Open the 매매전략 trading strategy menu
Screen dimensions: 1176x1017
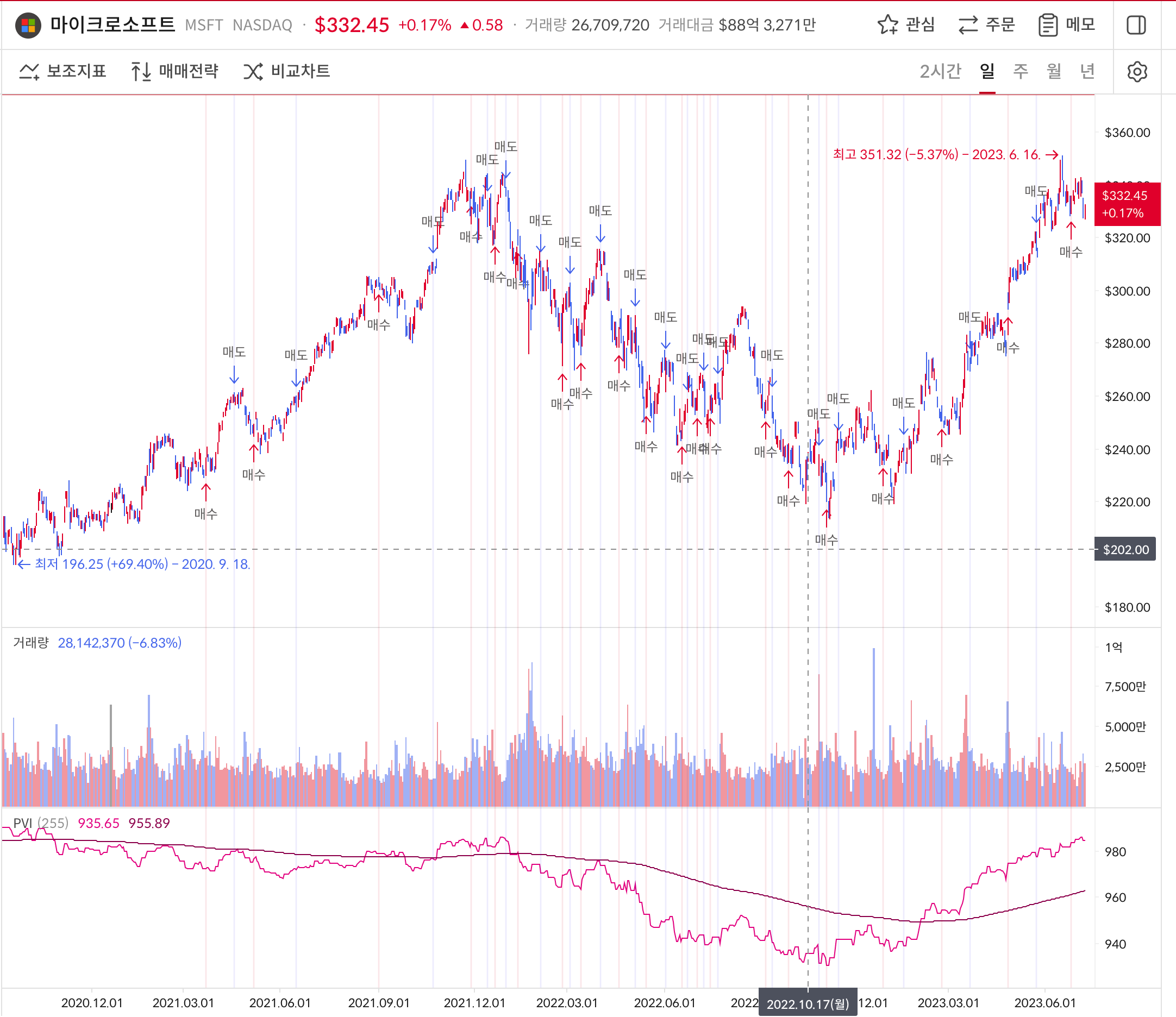(174, 72)
